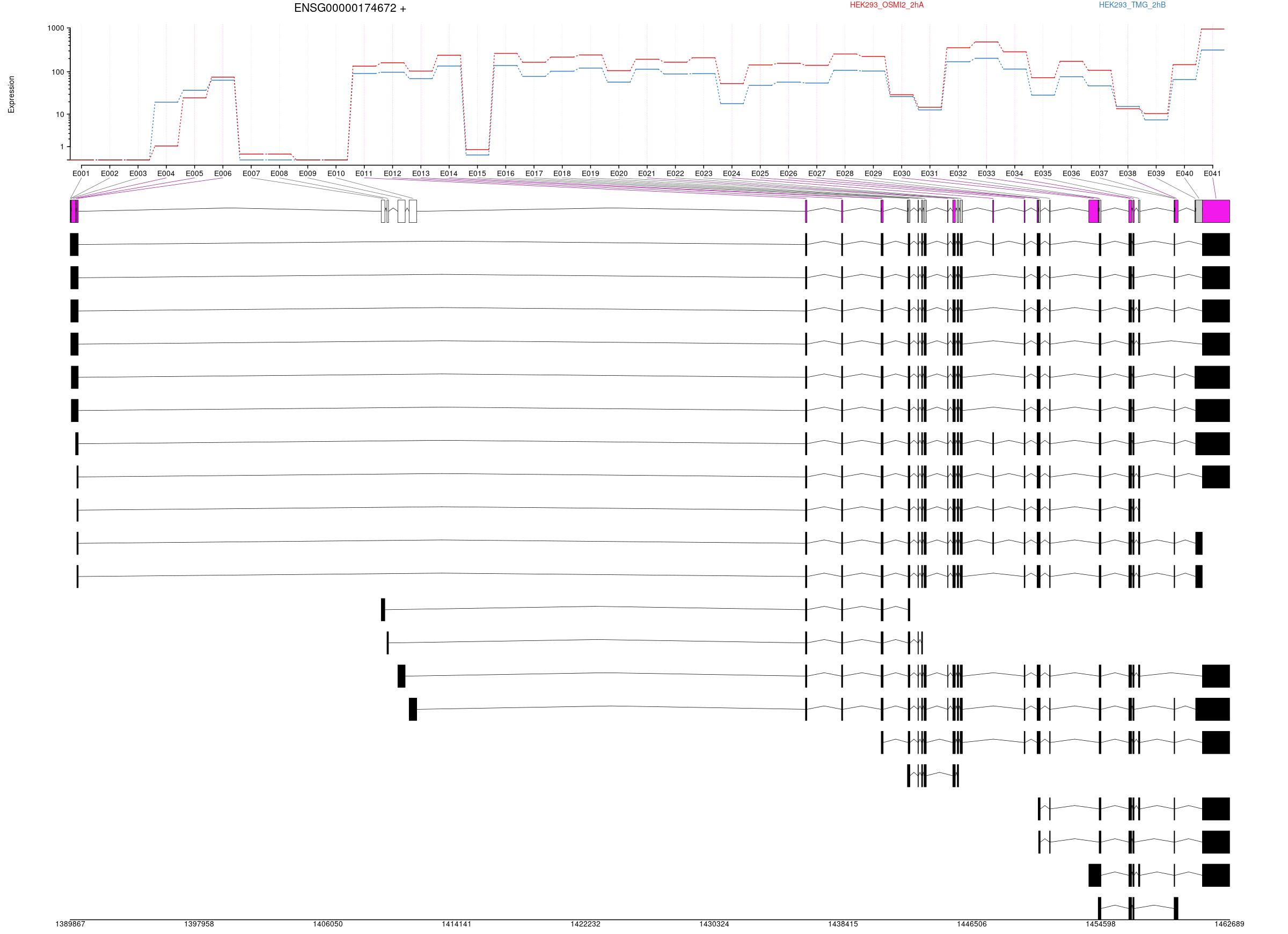
Task: Click exon label E033
Action: tap(986, 174)
